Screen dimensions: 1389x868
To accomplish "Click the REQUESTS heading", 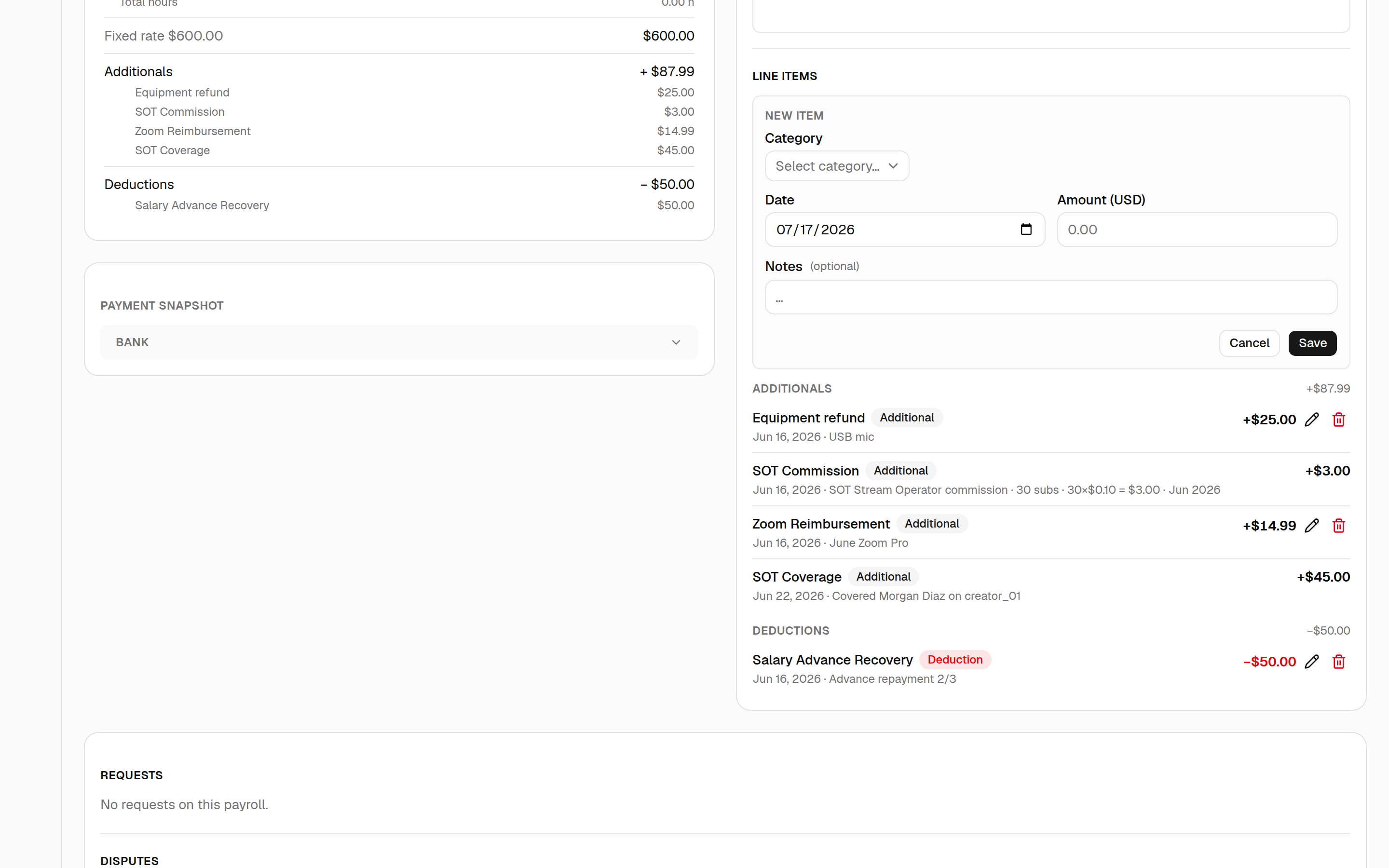I will click(132, 775).
